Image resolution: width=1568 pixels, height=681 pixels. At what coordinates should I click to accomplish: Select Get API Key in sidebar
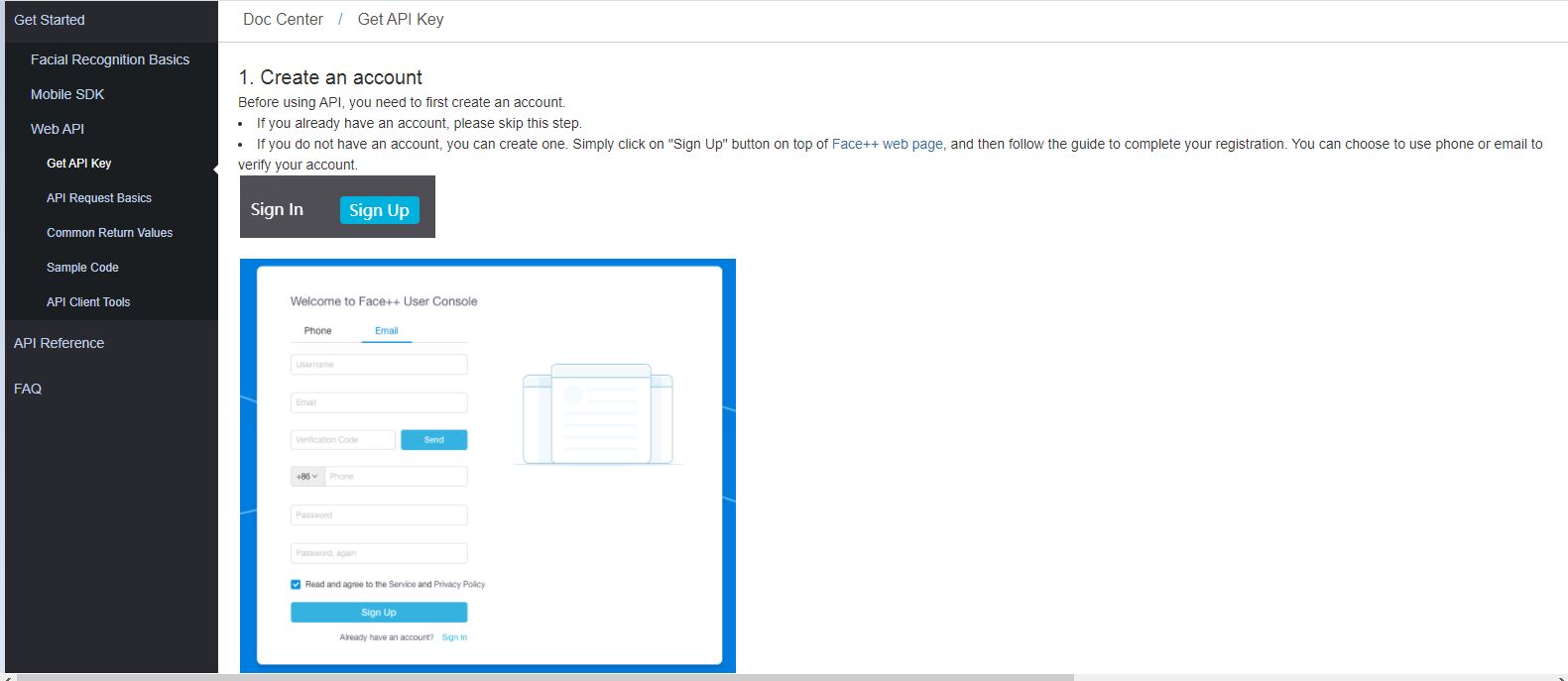[79, 164]
